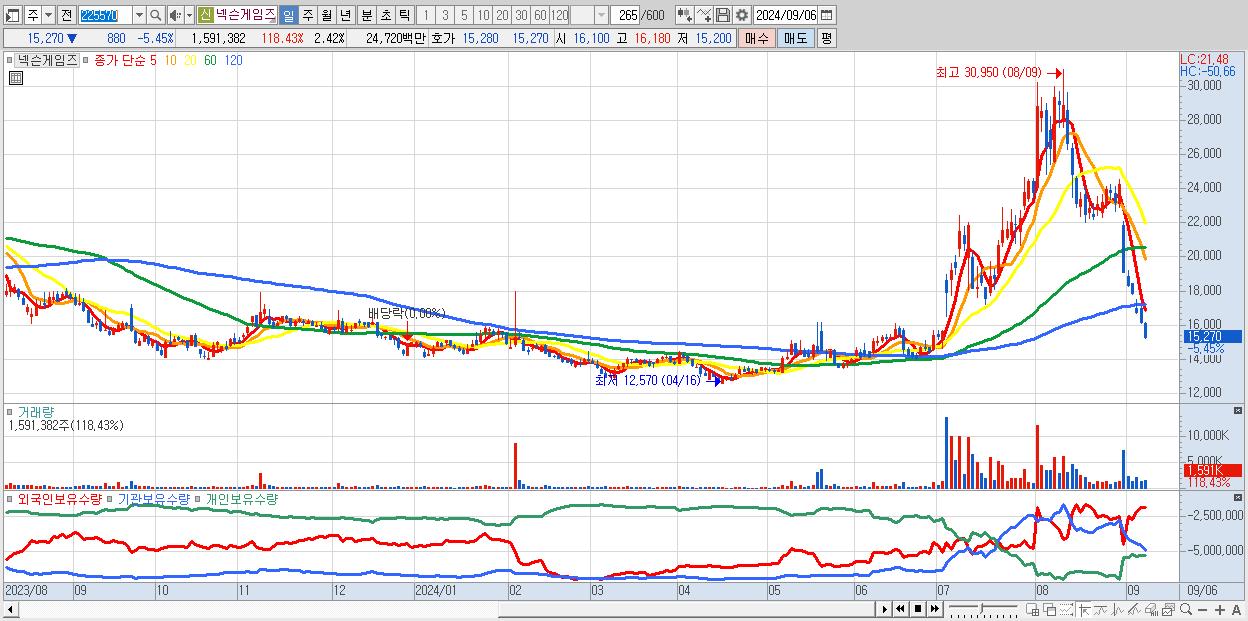Open the date field 2024/09/06
Viewport: 1248px width, 621px height.
tap(786, 15)
